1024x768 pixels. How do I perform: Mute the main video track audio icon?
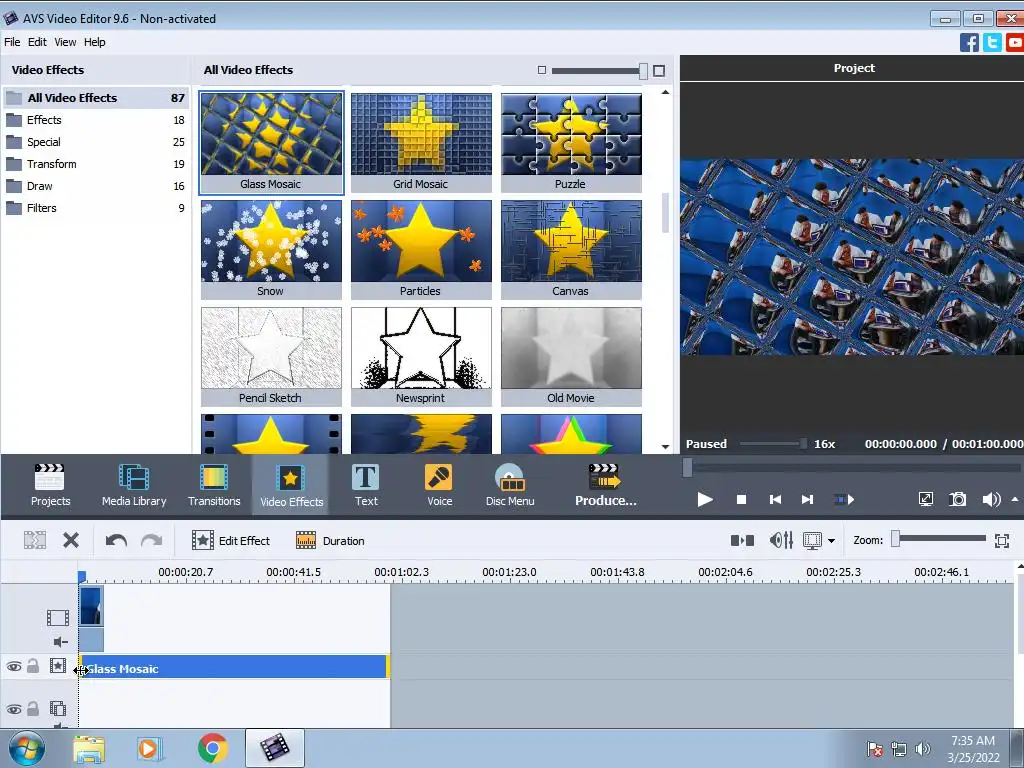pyautogui.click(x=60, y=642)
